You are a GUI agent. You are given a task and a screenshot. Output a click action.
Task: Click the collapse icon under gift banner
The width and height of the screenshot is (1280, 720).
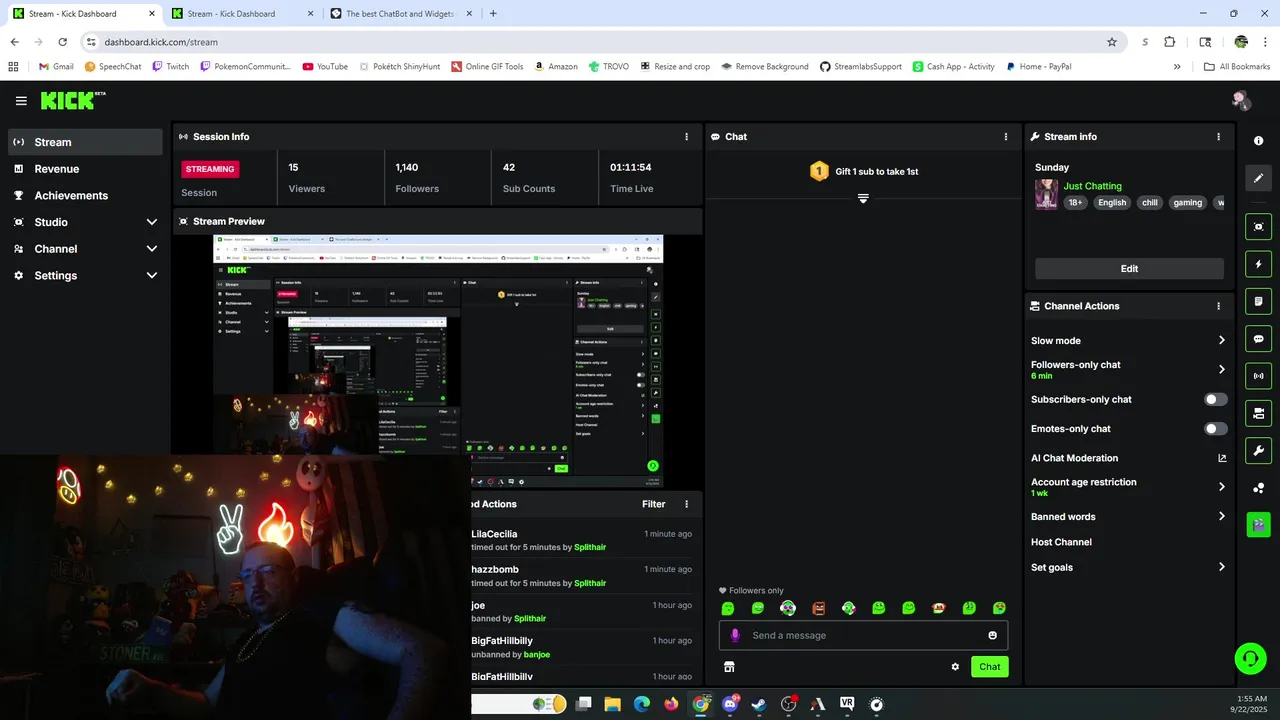[x=863, y=198]
